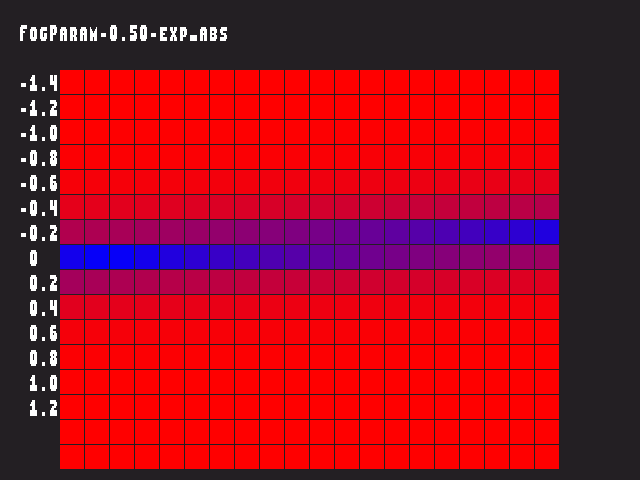Pick the first cell in row 0.2
The image size is (640, 480).
click(x=72, y=282)
